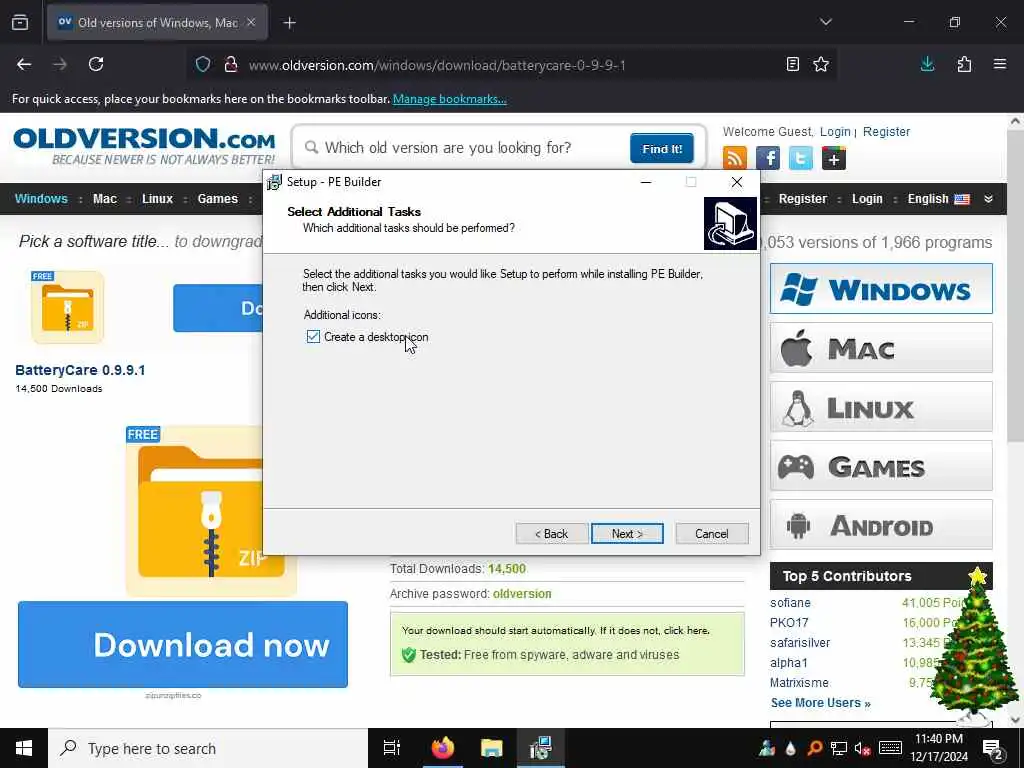Uncheck the Create a desktop icon checkbox
The image size is (1024, 768).
point(313,336)
